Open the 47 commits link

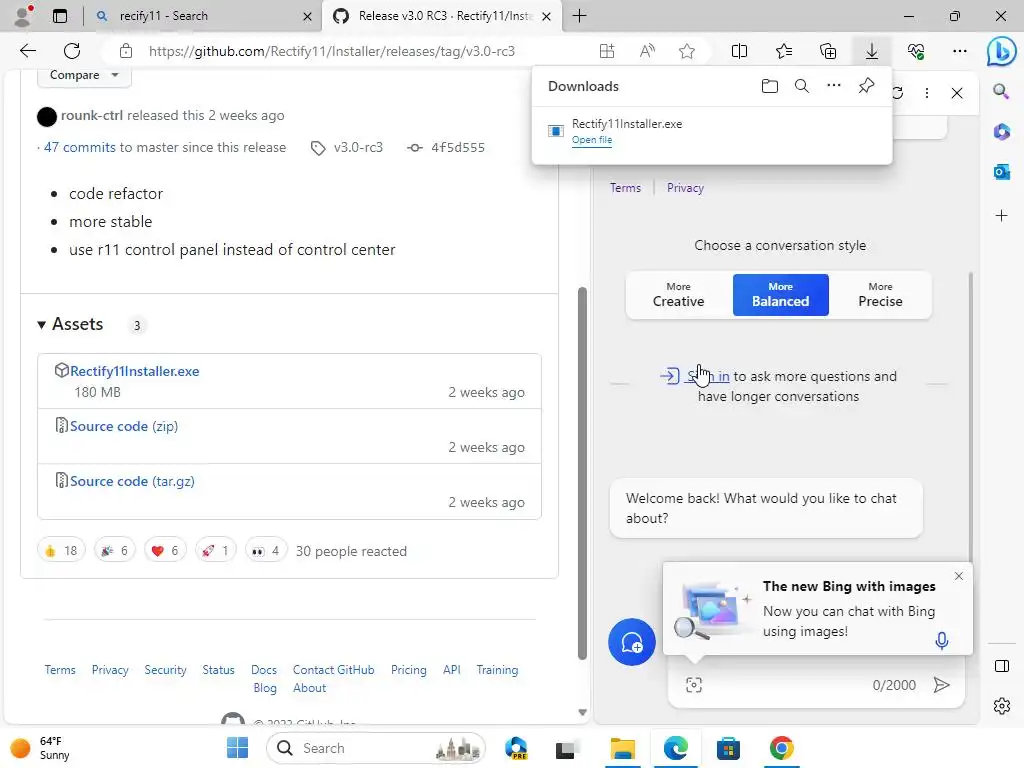80,148
